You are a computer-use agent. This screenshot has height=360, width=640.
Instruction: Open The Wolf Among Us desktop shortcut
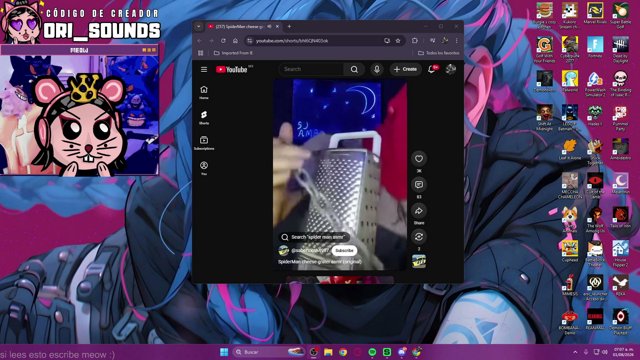tap(595, 220)
